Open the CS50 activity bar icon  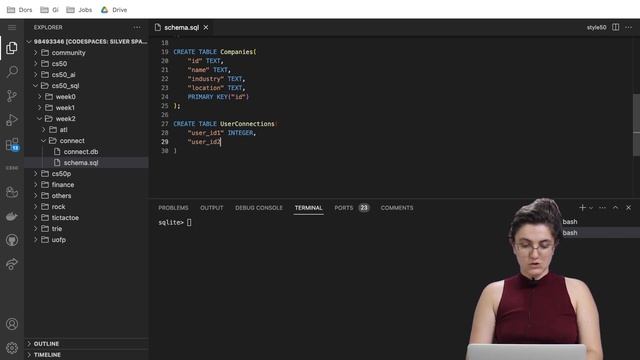point(12,168)
